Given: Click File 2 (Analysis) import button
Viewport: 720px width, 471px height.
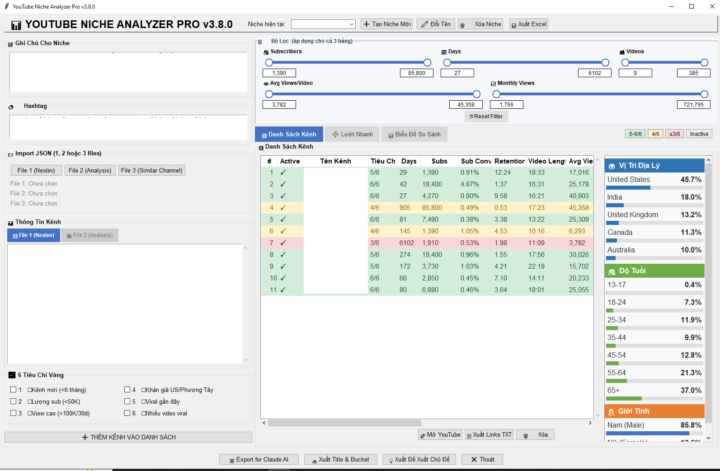Looking at the screenshot, I should [x=90, y=170].
